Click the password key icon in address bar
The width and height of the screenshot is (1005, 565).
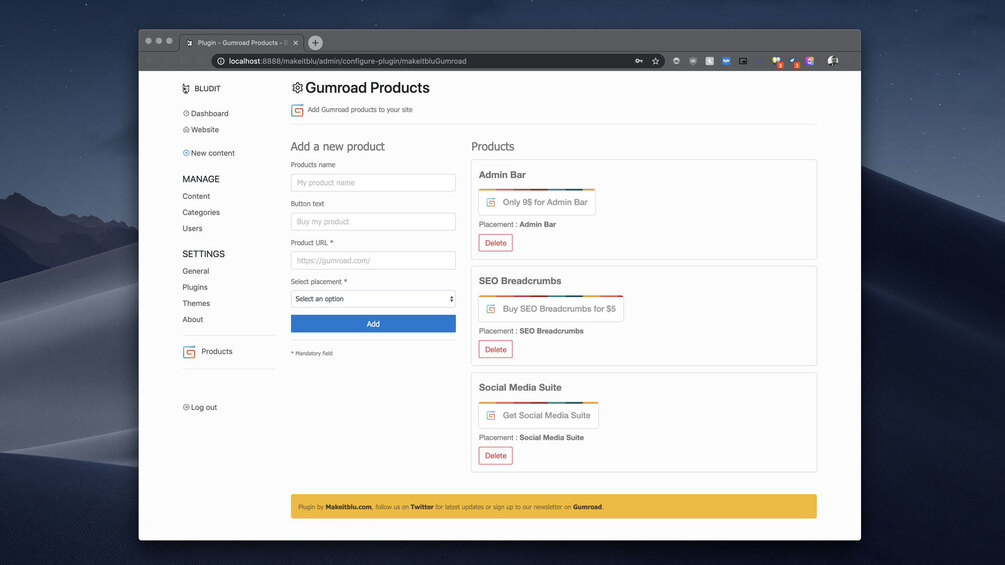coord(639,61)
